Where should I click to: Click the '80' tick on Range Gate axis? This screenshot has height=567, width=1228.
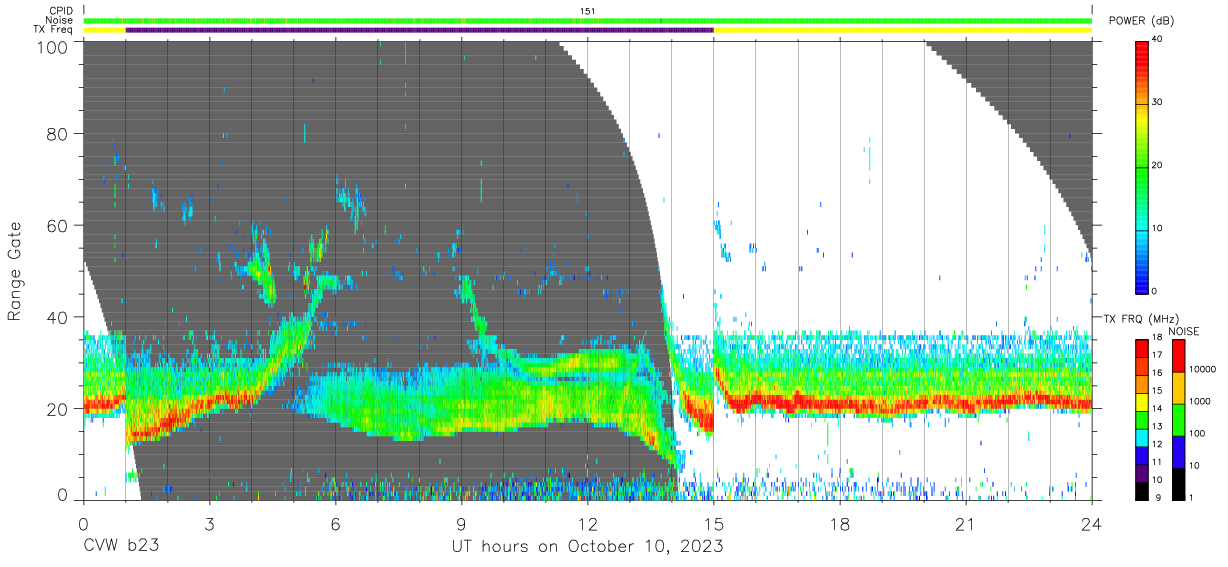(x=59, y=134)
